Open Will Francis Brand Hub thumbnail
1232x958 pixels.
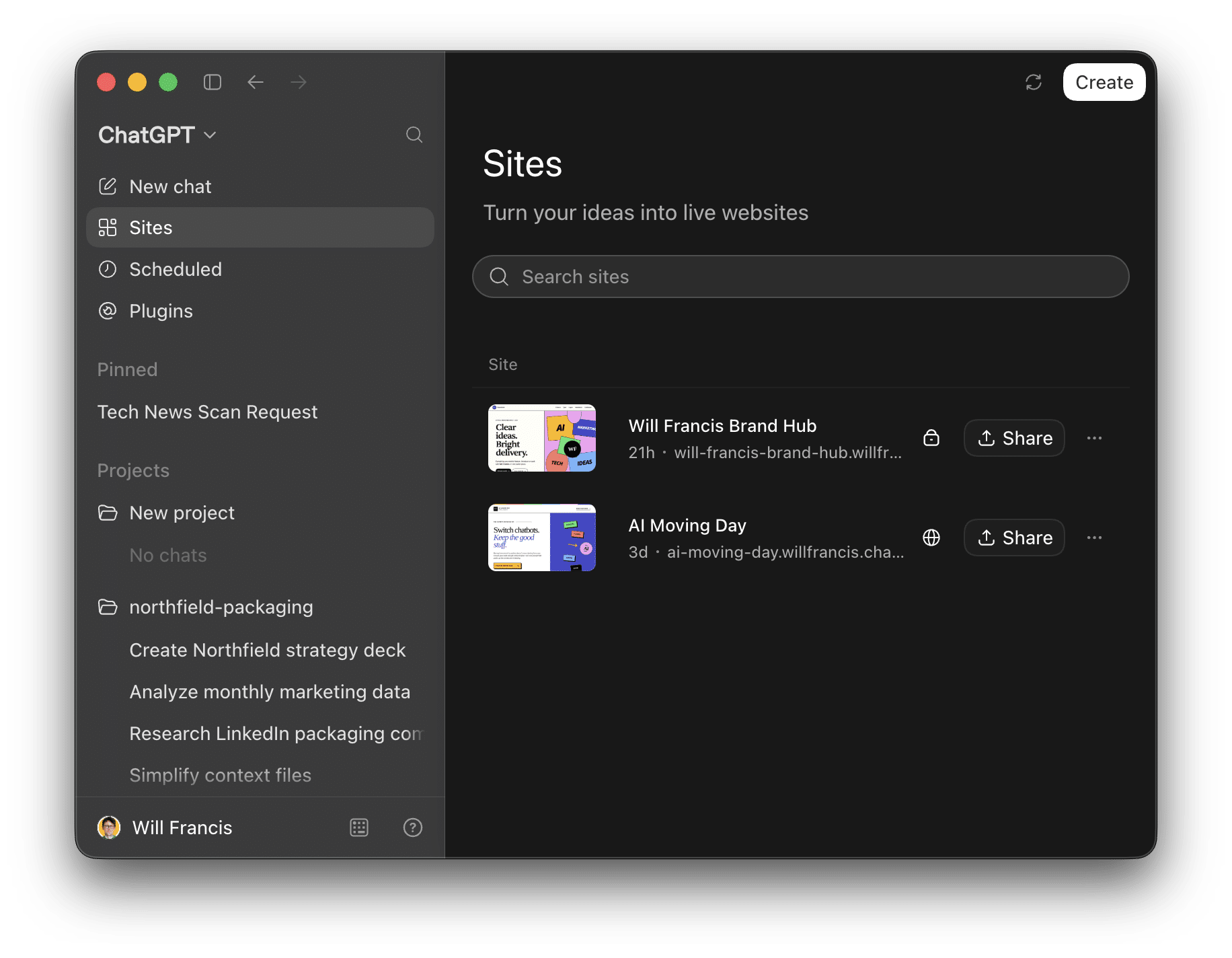point(542,438)
